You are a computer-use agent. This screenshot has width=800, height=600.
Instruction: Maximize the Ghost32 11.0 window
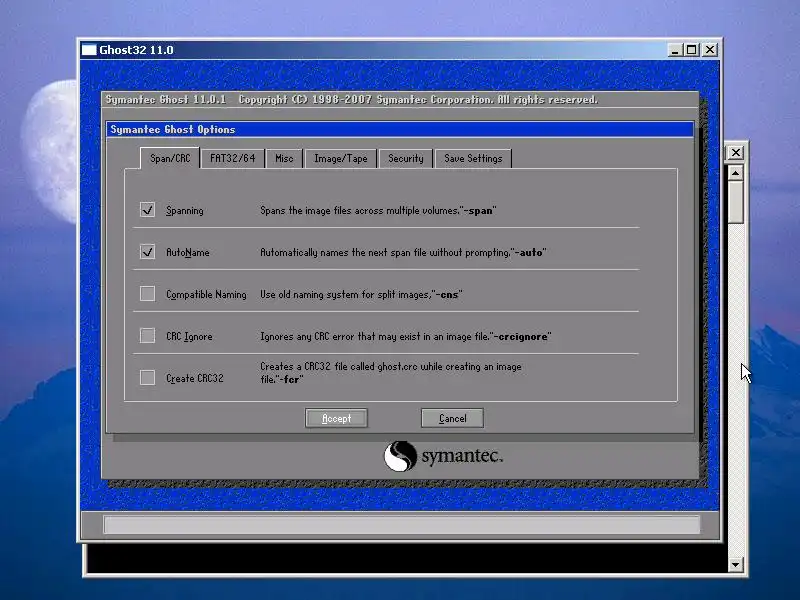(691, 50)
